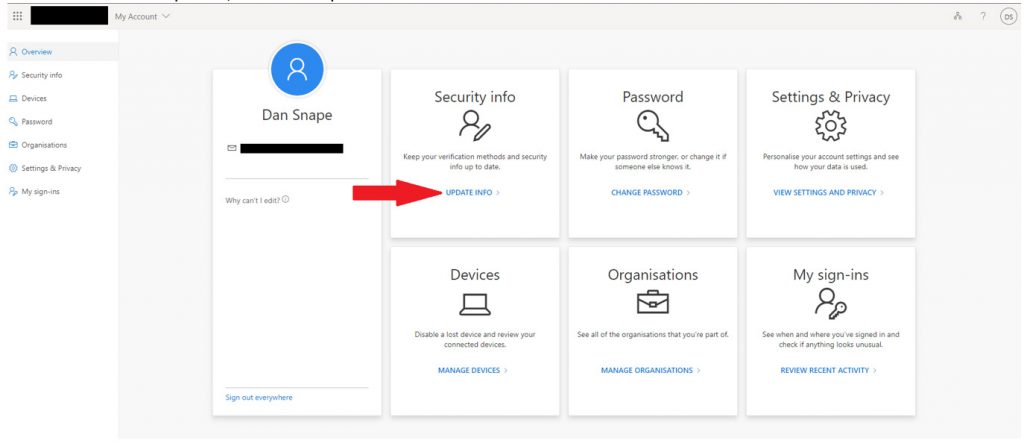The height and width of the screenshot is (446, 1024).
Task: Go to Organisations in the sidebar
Action: click(38, 145)
